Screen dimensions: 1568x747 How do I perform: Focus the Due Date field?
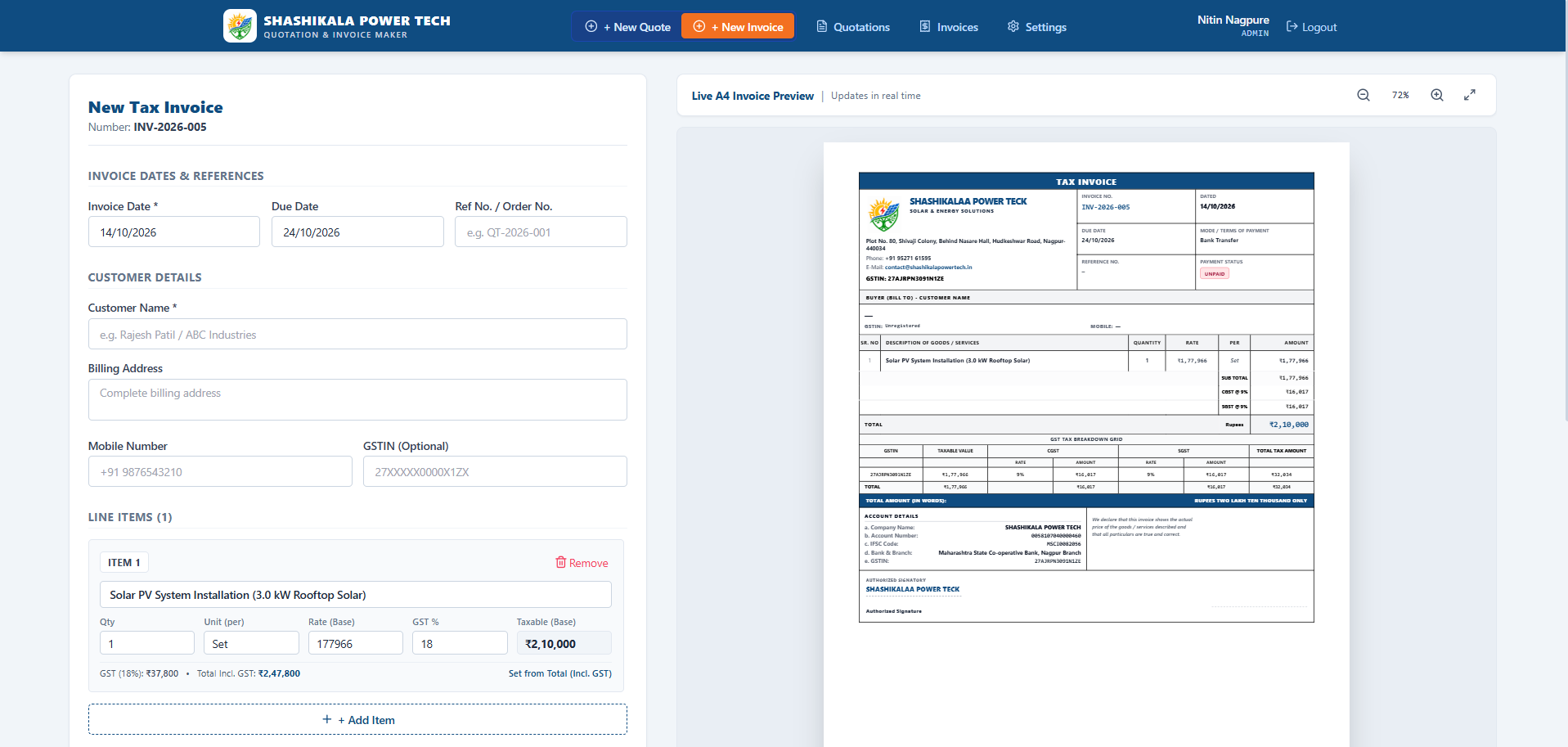tap(357, 232)
